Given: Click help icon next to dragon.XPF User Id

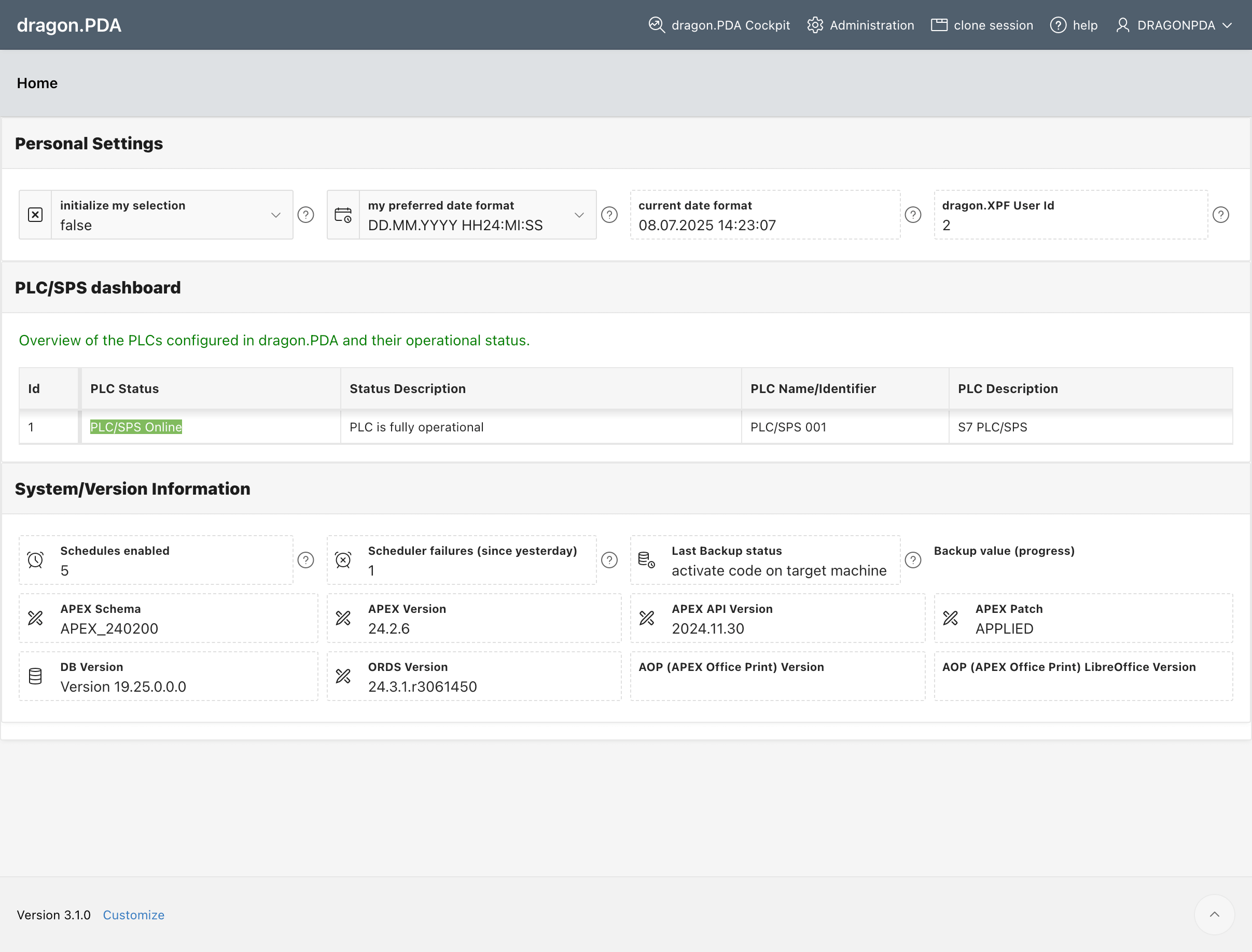Looking at the screenshot, I should pyautogui.click(x=1220, y=215).
